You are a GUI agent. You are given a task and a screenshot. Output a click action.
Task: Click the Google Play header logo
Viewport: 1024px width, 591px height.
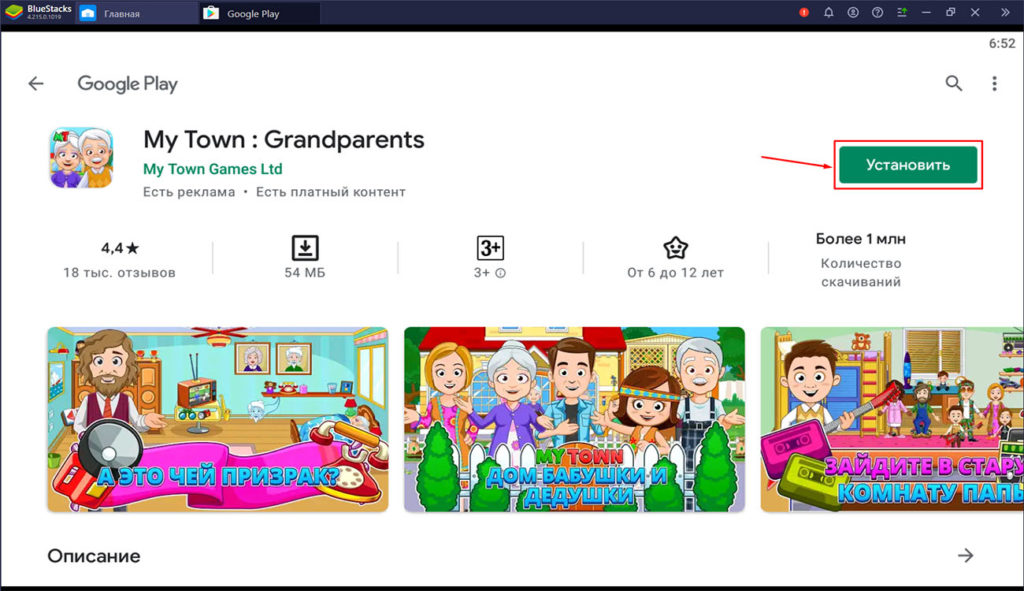[x=127, y=84]
